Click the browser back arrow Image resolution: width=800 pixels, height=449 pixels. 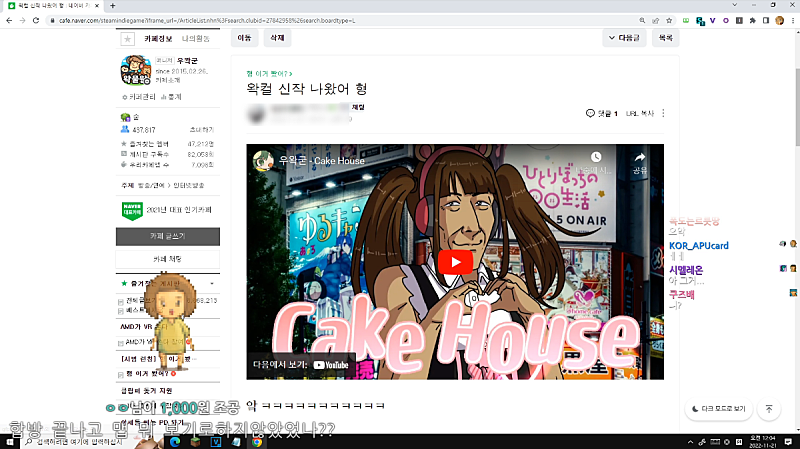(9, 20)
